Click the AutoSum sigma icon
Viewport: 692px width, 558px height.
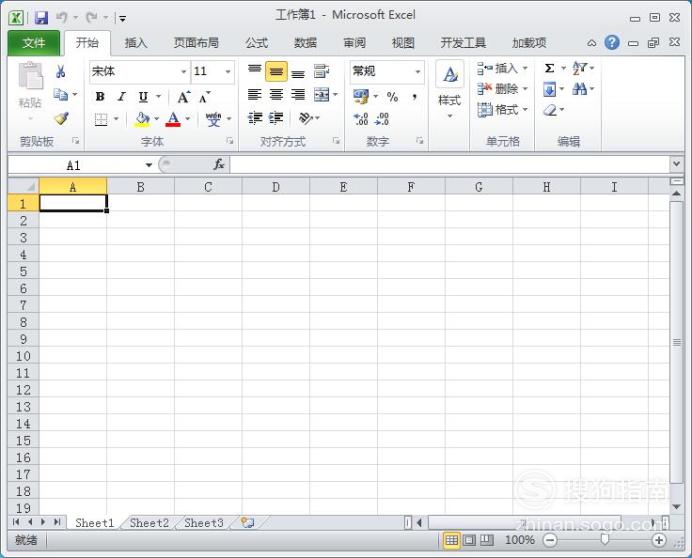pyautogui.click(x=549, y=68)
